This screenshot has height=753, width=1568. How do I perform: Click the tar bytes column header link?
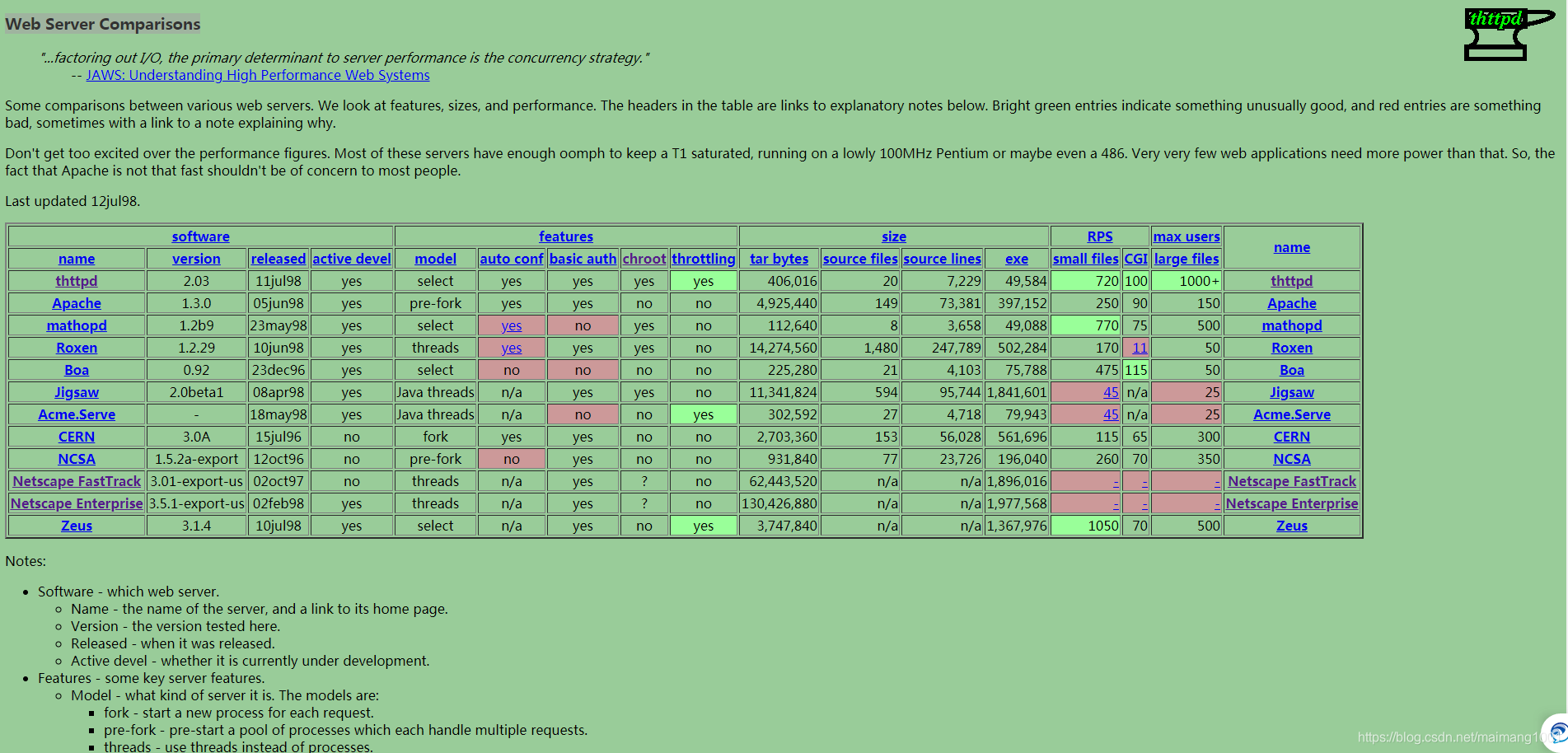[779, 259]
